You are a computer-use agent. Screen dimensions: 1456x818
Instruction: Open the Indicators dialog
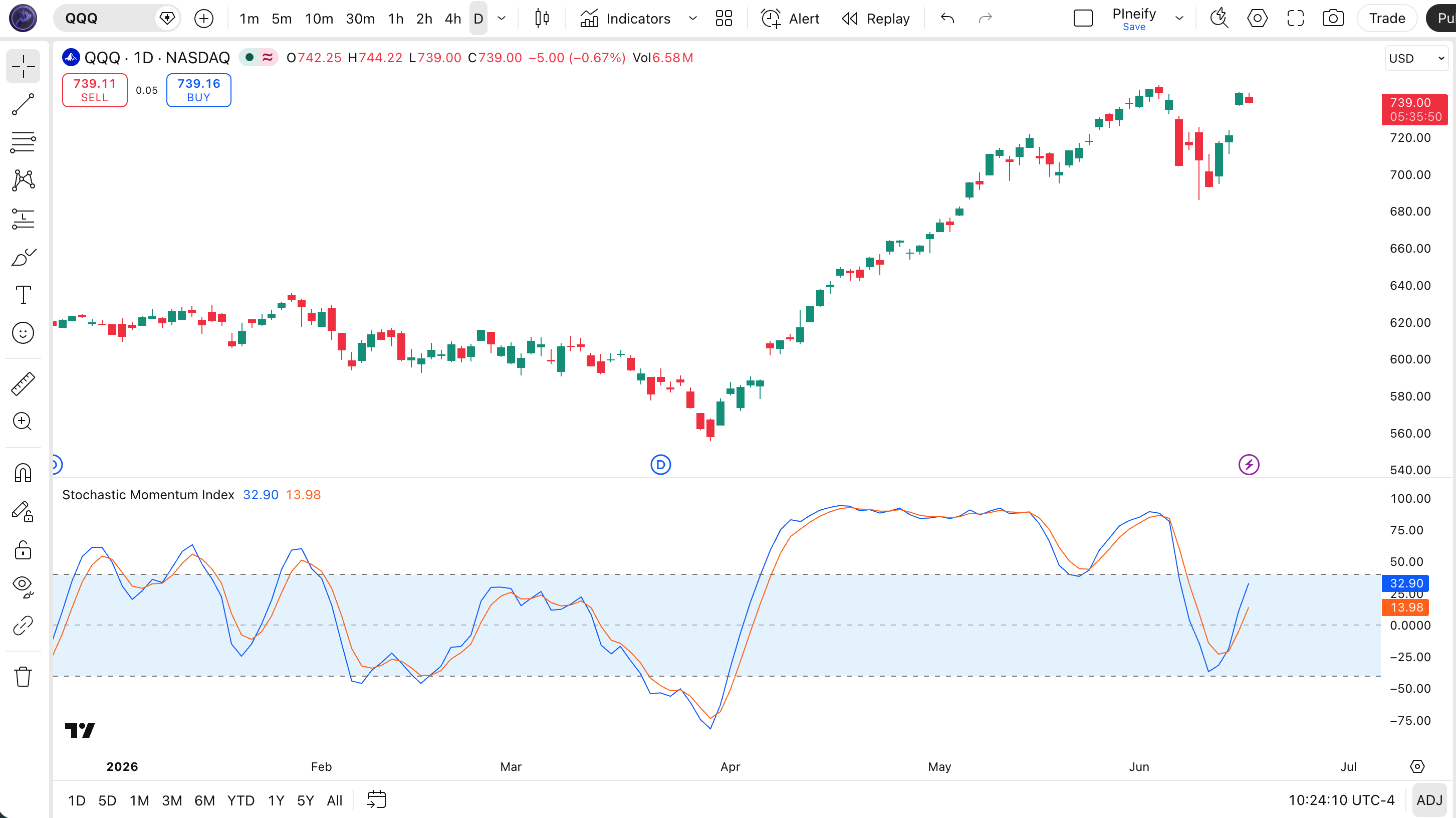pyautogui.click(x=626, y=19)
